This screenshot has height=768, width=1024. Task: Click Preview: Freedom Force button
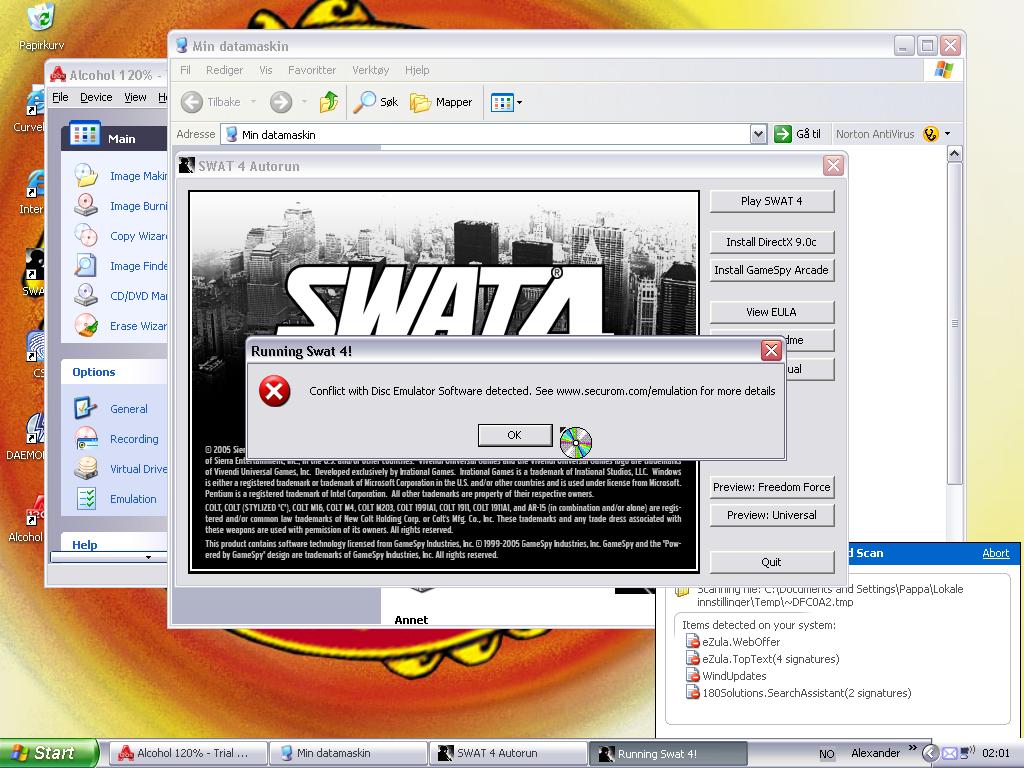tap(771, 487)
